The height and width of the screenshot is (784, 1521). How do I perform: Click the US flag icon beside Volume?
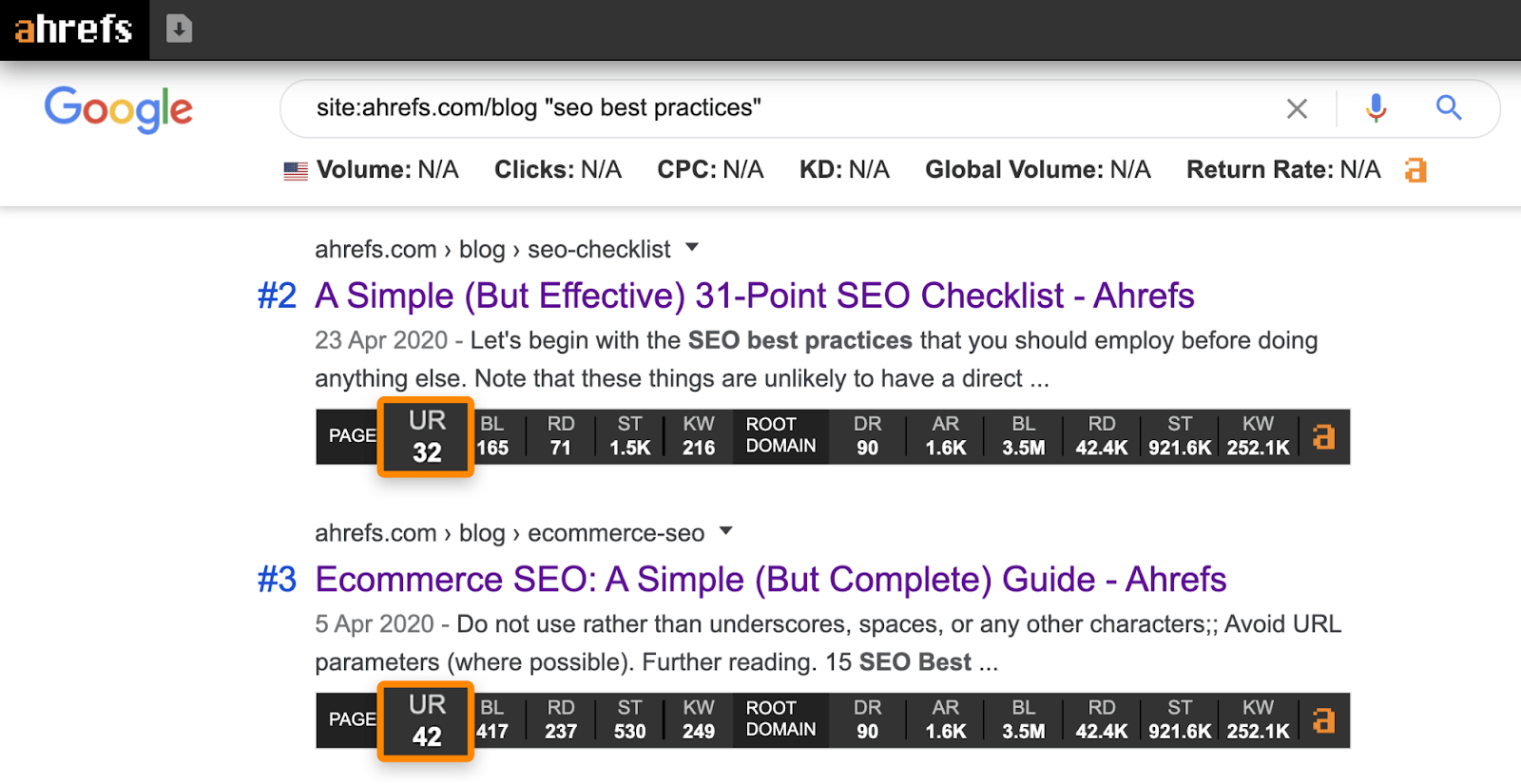(296, 169)
